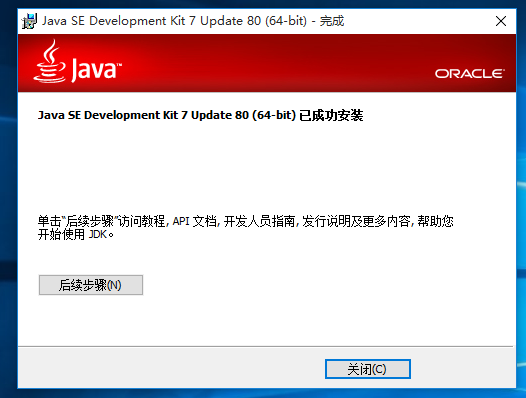Click the installer icon in title bar
Screen dimensions: 526x398
point(29,21)
